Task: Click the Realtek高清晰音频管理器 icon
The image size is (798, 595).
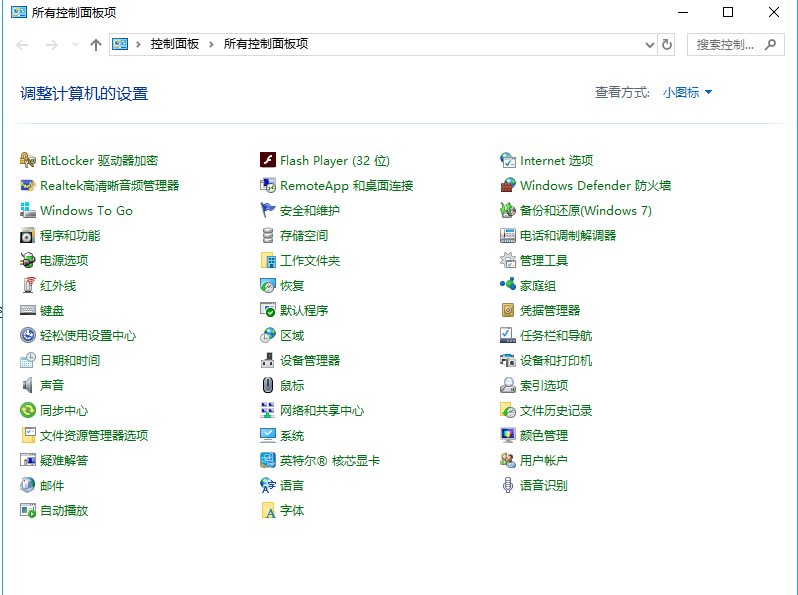Action: click(x=27, y=185)
